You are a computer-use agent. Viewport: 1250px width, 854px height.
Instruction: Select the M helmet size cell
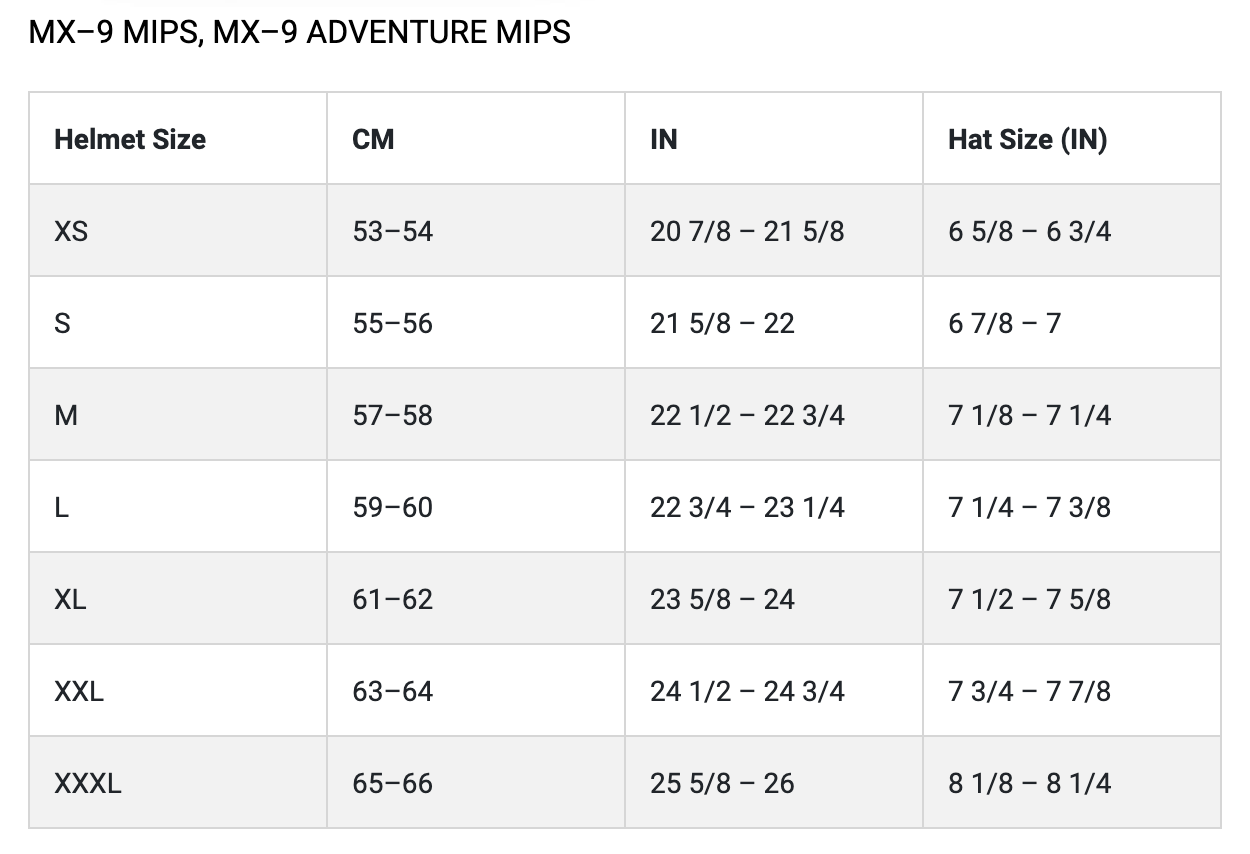tap(66, 415)
